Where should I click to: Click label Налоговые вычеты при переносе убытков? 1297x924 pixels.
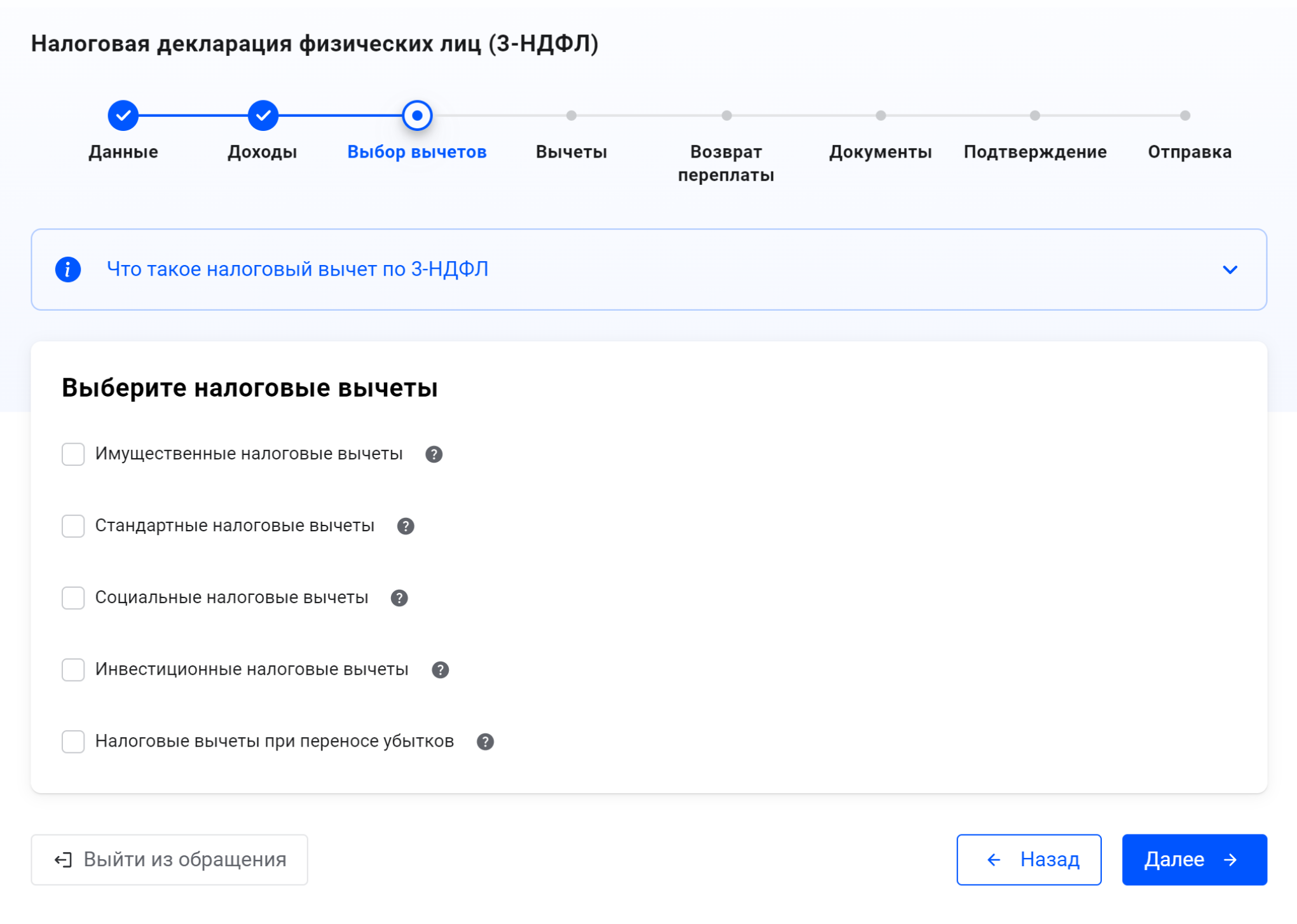(x=275, y=742)
